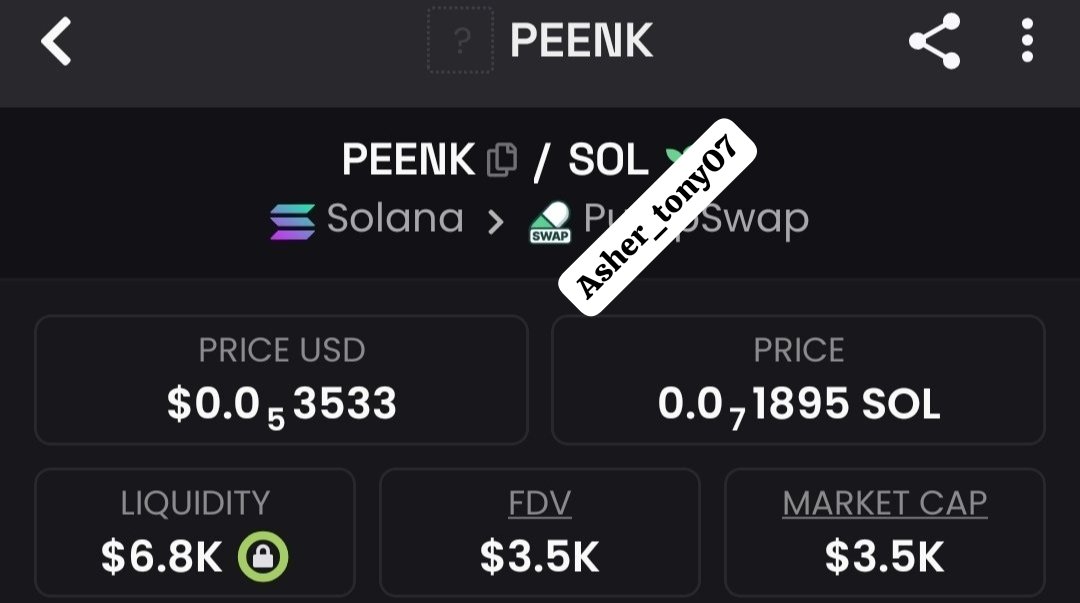The width and height of the screenshot is (1080, 603).
Task: Tap the back arrow in header
Action: [56, 43]
